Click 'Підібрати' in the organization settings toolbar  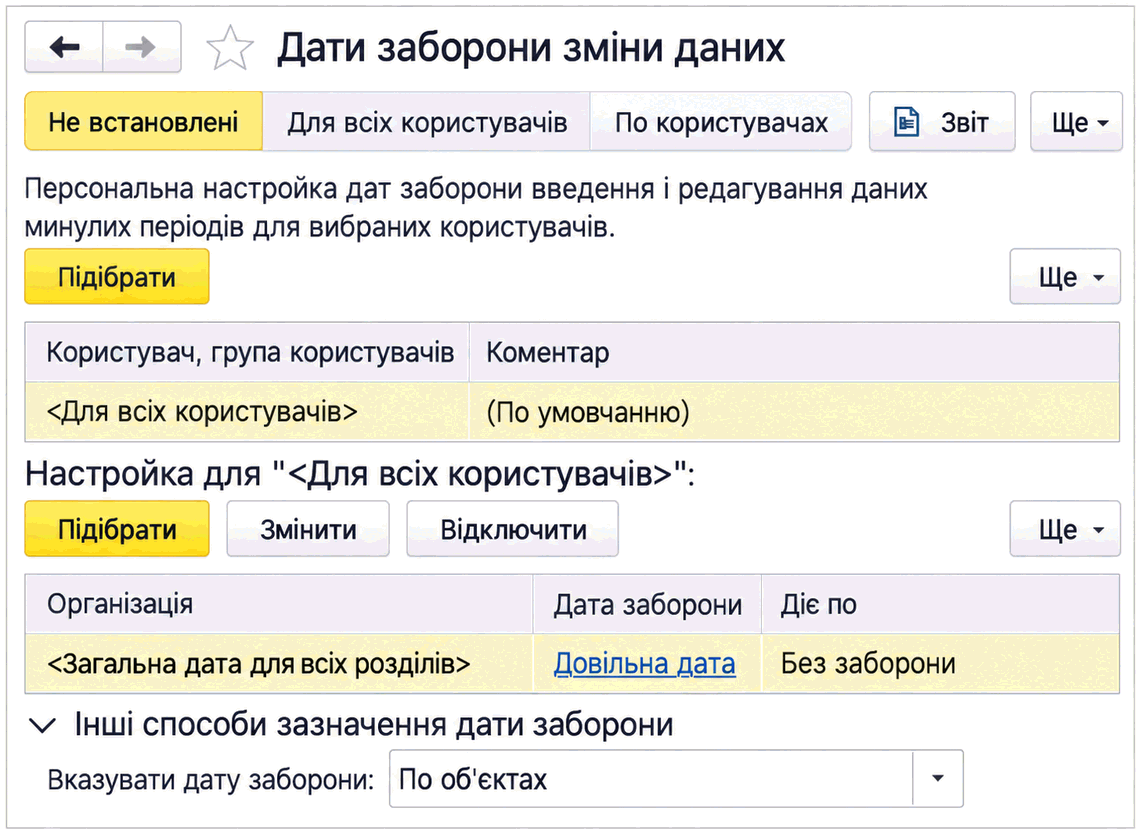pyautogui.click(x=117, y=529)
